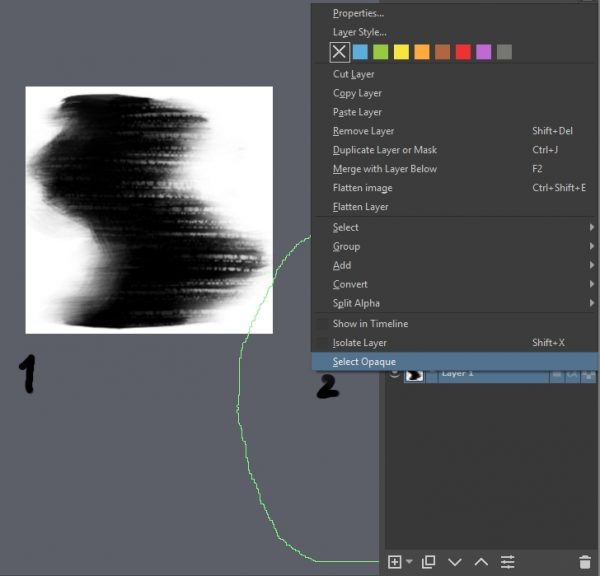Click the no color label X icon

pos(340,52)
